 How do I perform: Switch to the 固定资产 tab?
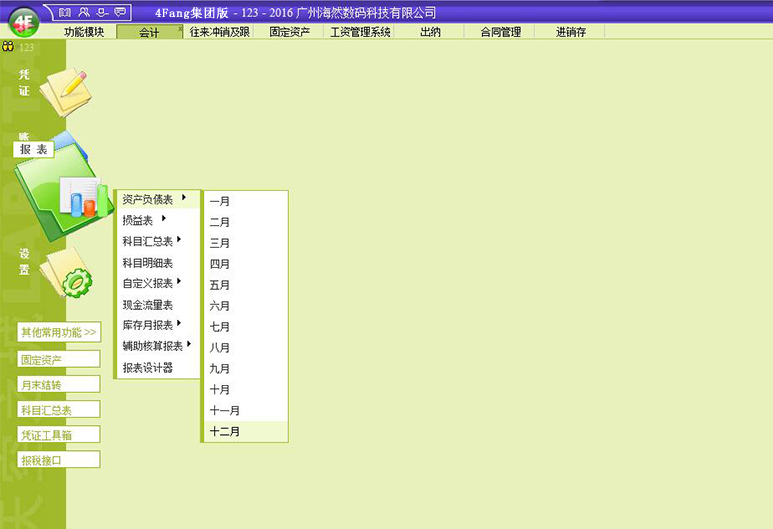(x=289, y=32)
